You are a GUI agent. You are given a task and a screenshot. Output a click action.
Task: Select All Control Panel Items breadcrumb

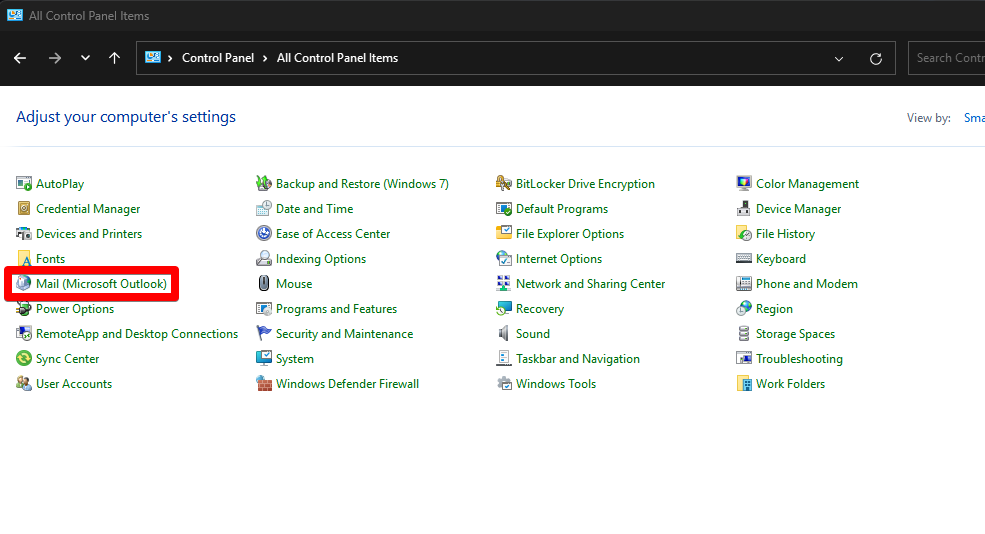[337, 58]
